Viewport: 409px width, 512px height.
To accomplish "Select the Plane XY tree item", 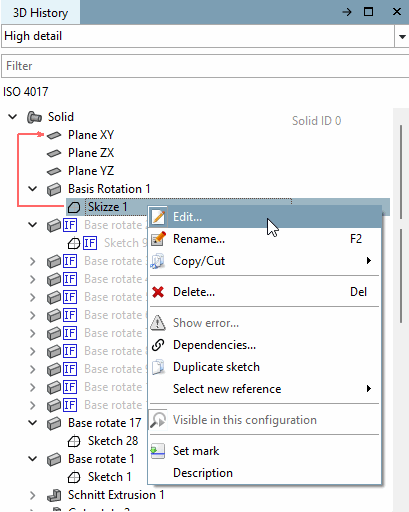I will pyautogui.click(x=91, y=135).
